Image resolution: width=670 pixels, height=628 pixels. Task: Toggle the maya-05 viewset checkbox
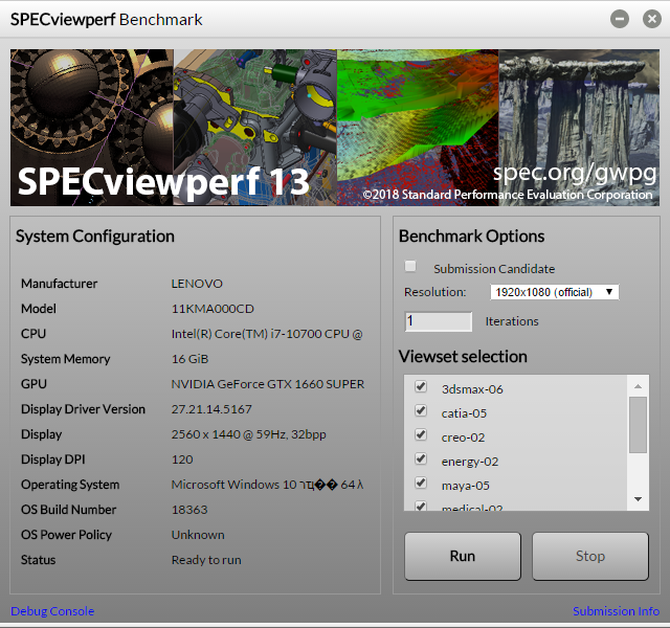click(421, 484)
